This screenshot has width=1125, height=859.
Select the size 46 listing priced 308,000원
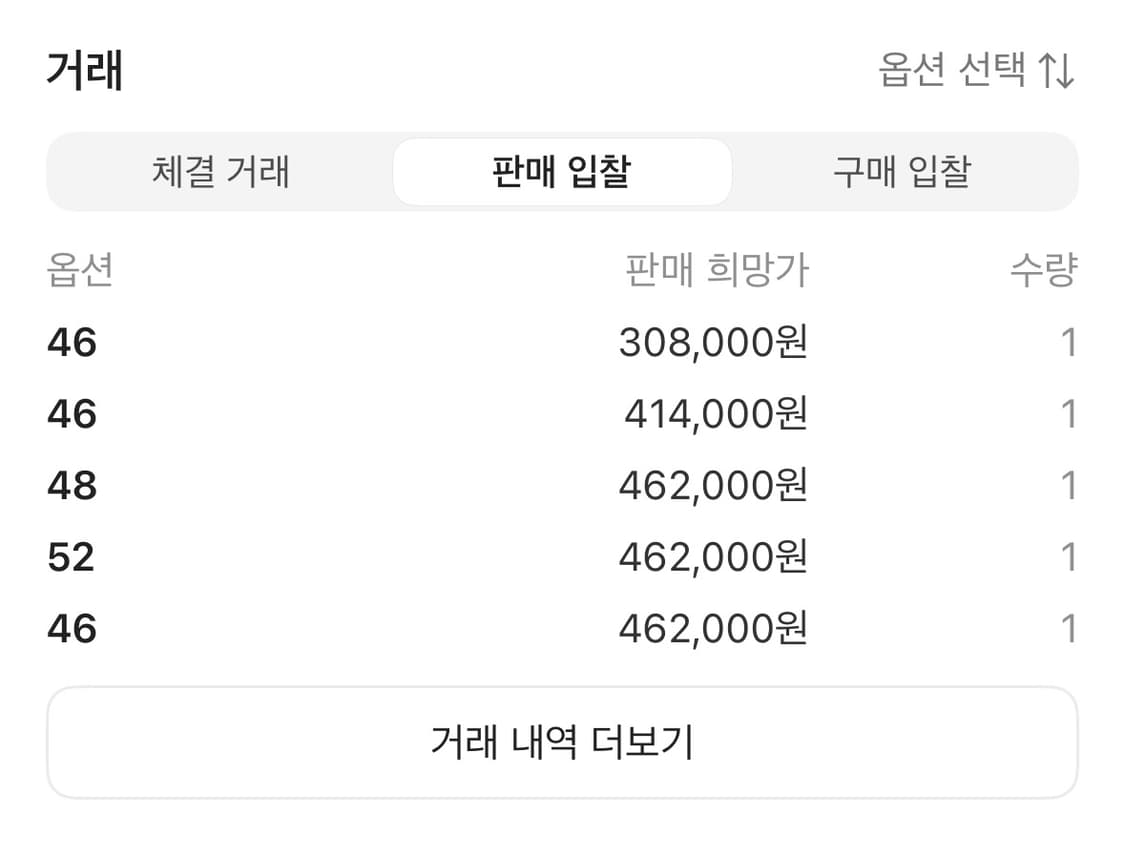[562, 343]
